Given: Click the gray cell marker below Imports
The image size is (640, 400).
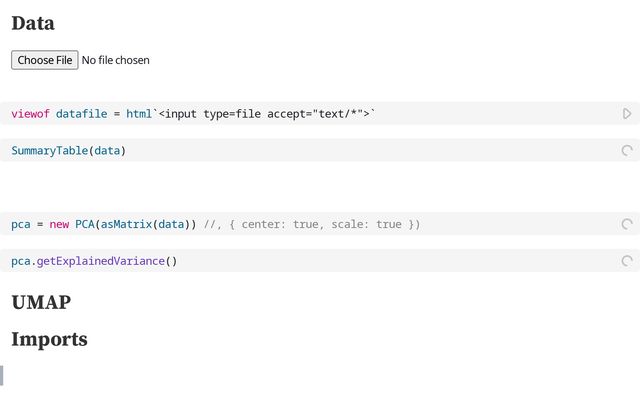Looking at the screenshot, I should (2, 376).
